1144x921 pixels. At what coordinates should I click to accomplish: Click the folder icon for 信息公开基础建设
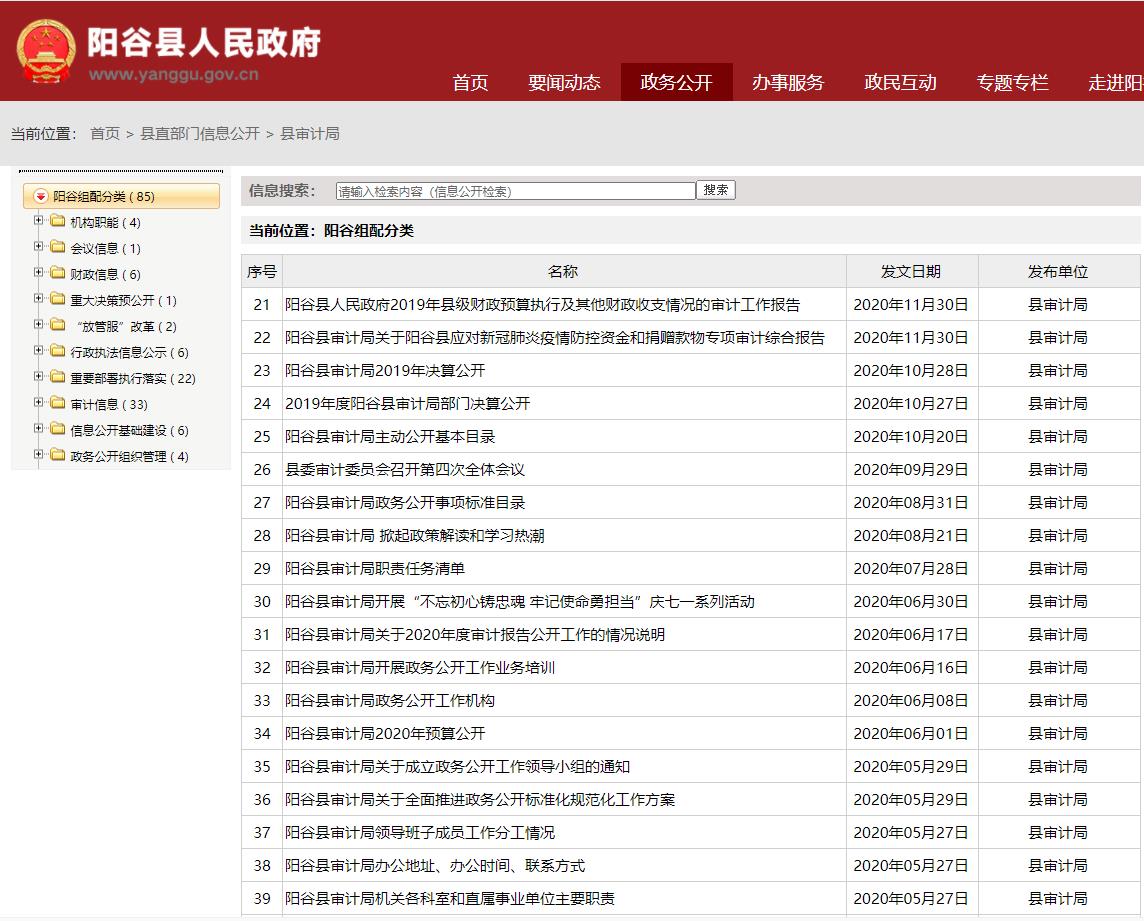pos(58,429)
